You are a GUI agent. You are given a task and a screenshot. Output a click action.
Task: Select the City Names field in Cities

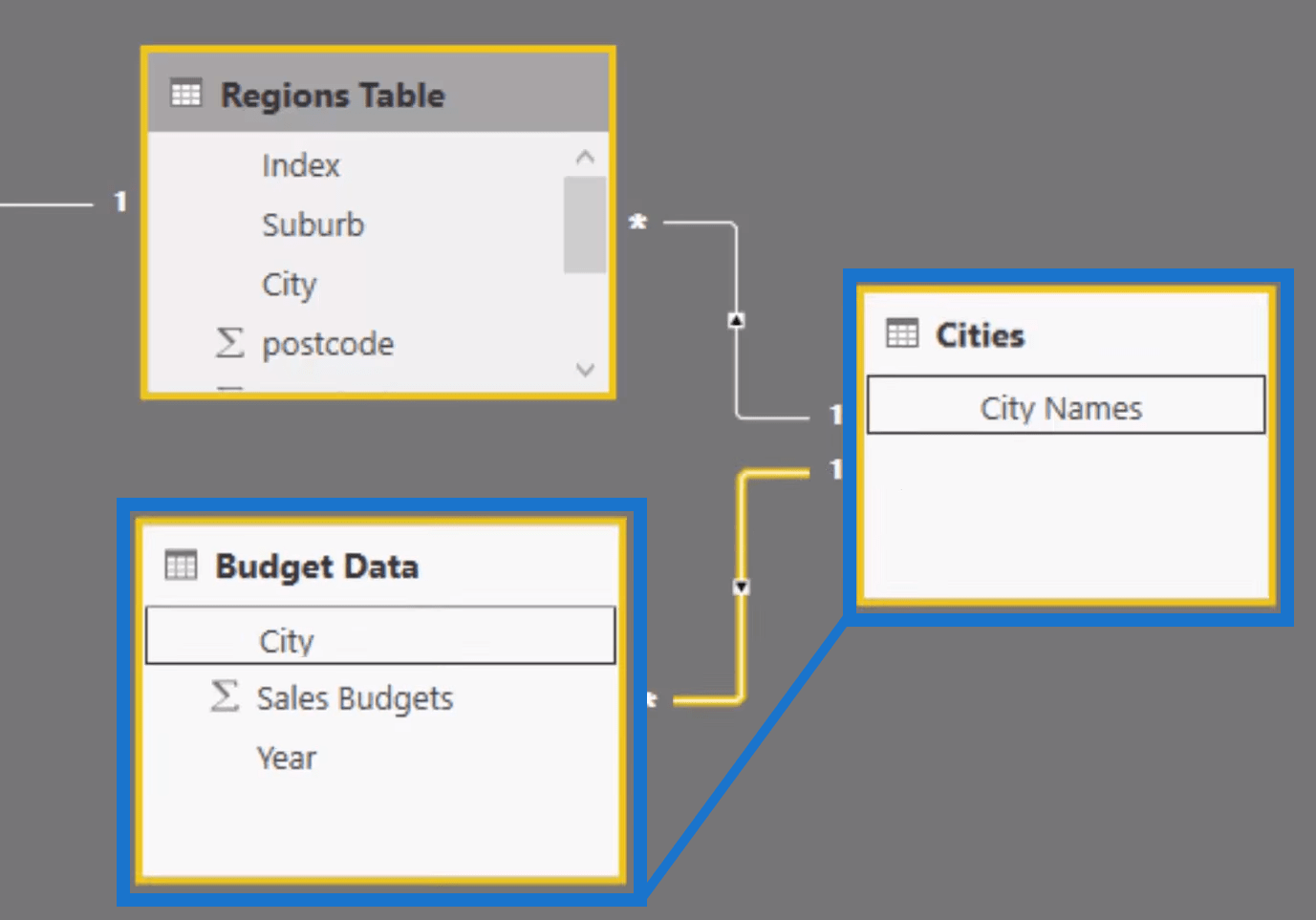(x=1067, y=405)
